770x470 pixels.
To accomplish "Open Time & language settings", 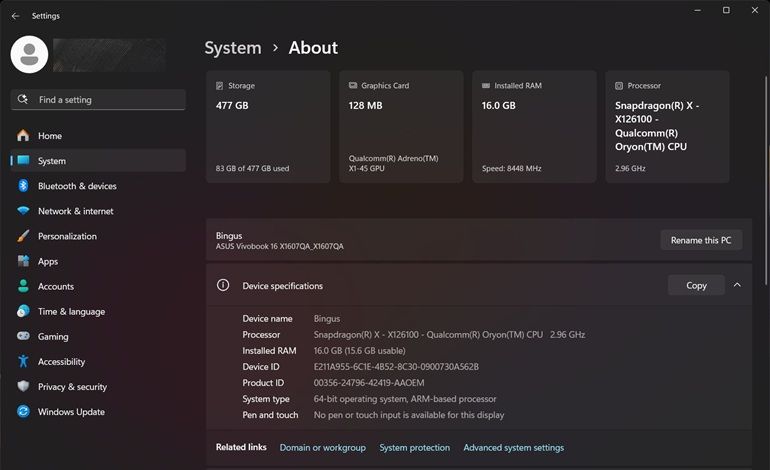I will click(98, 311).
